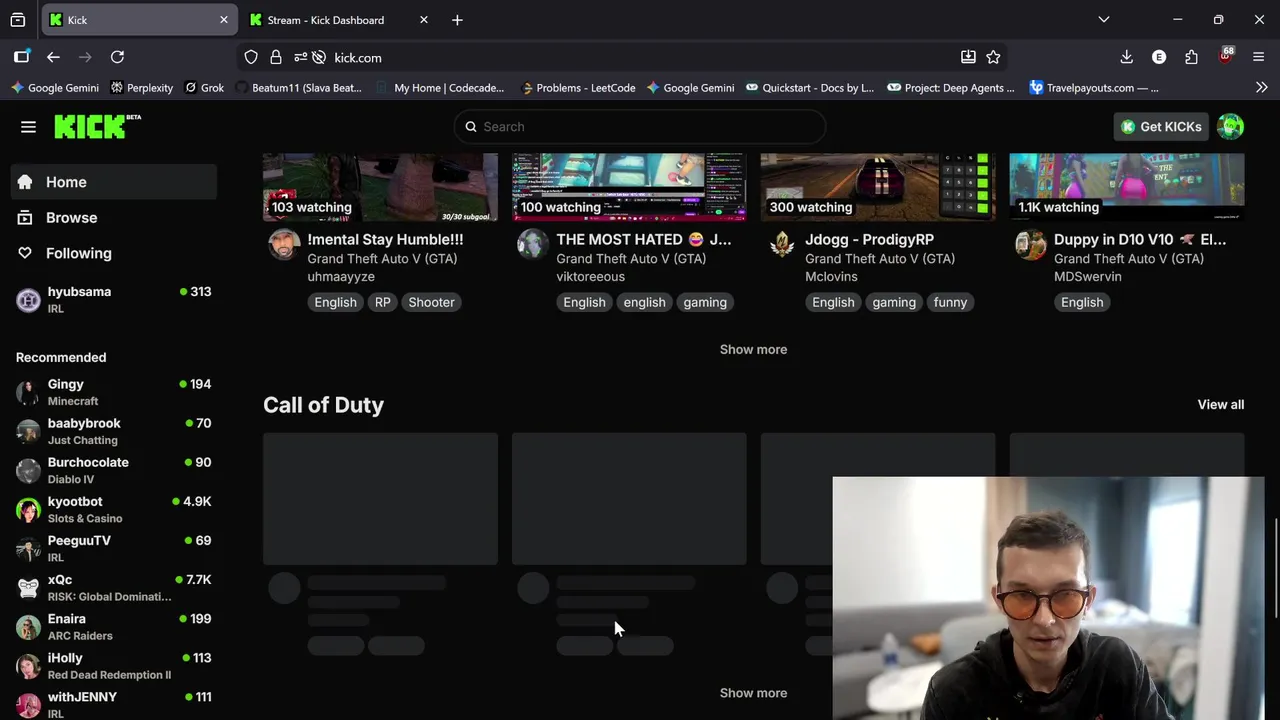Show more Call of Duty streams
The width and height of the screenshot is (1280, 720).
(753, 693)
